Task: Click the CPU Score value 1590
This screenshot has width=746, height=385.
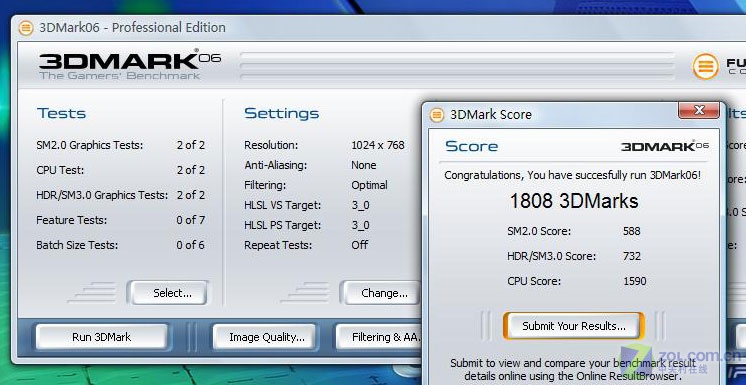Action: [x=635, y=281]
